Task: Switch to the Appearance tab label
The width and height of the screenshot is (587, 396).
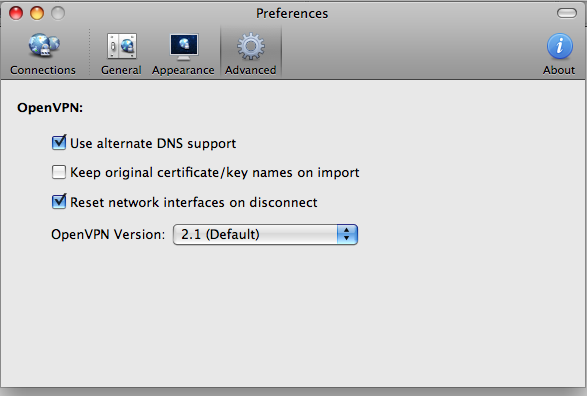Action: 183,70
